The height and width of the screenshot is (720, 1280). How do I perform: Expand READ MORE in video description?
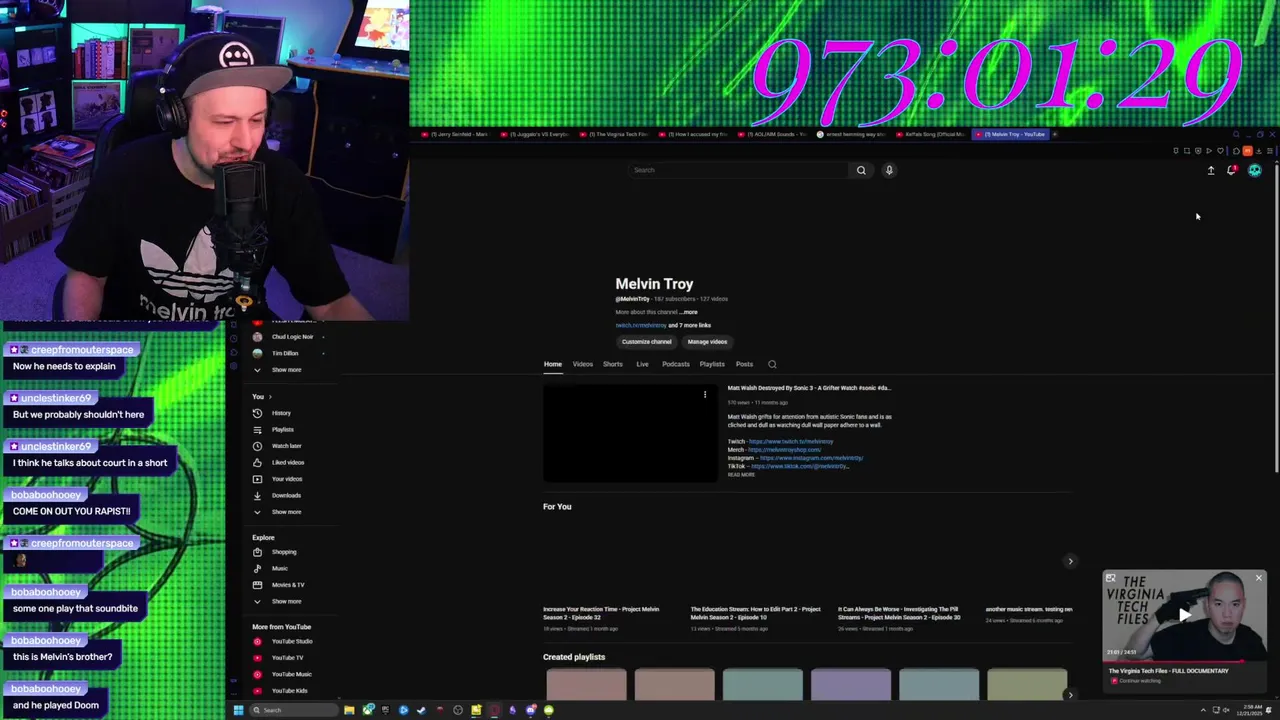click(741, 475)
